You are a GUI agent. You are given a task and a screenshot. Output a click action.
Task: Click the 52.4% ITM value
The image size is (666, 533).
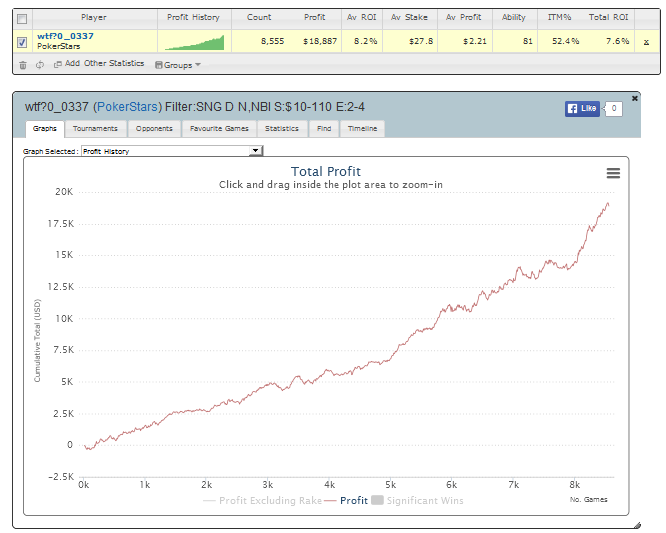565,41
